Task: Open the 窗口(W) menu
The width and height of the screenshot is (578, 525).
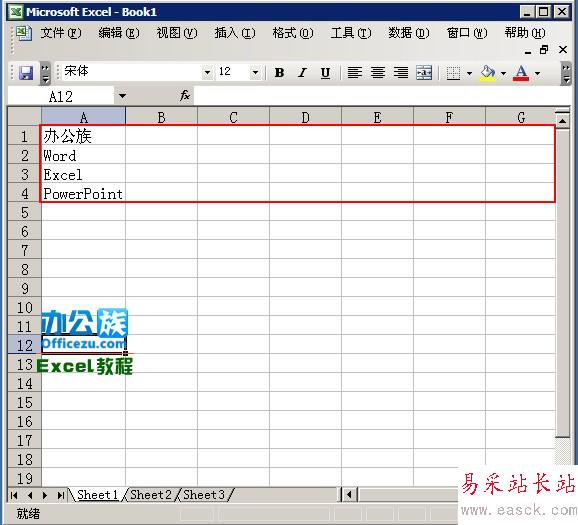Action: [467, 33]
